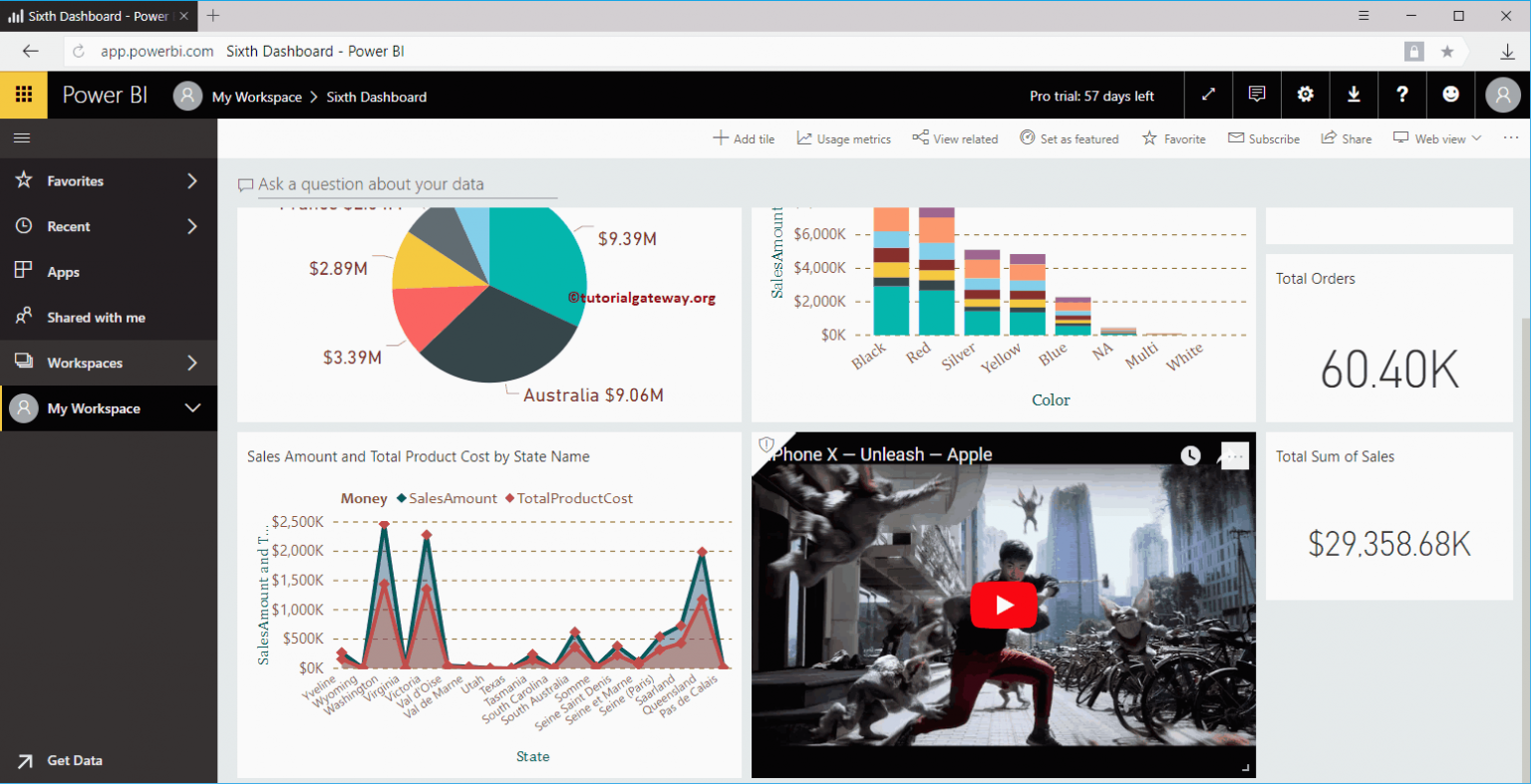Enter full screen mode with the expand icon

coord(1208,95)
